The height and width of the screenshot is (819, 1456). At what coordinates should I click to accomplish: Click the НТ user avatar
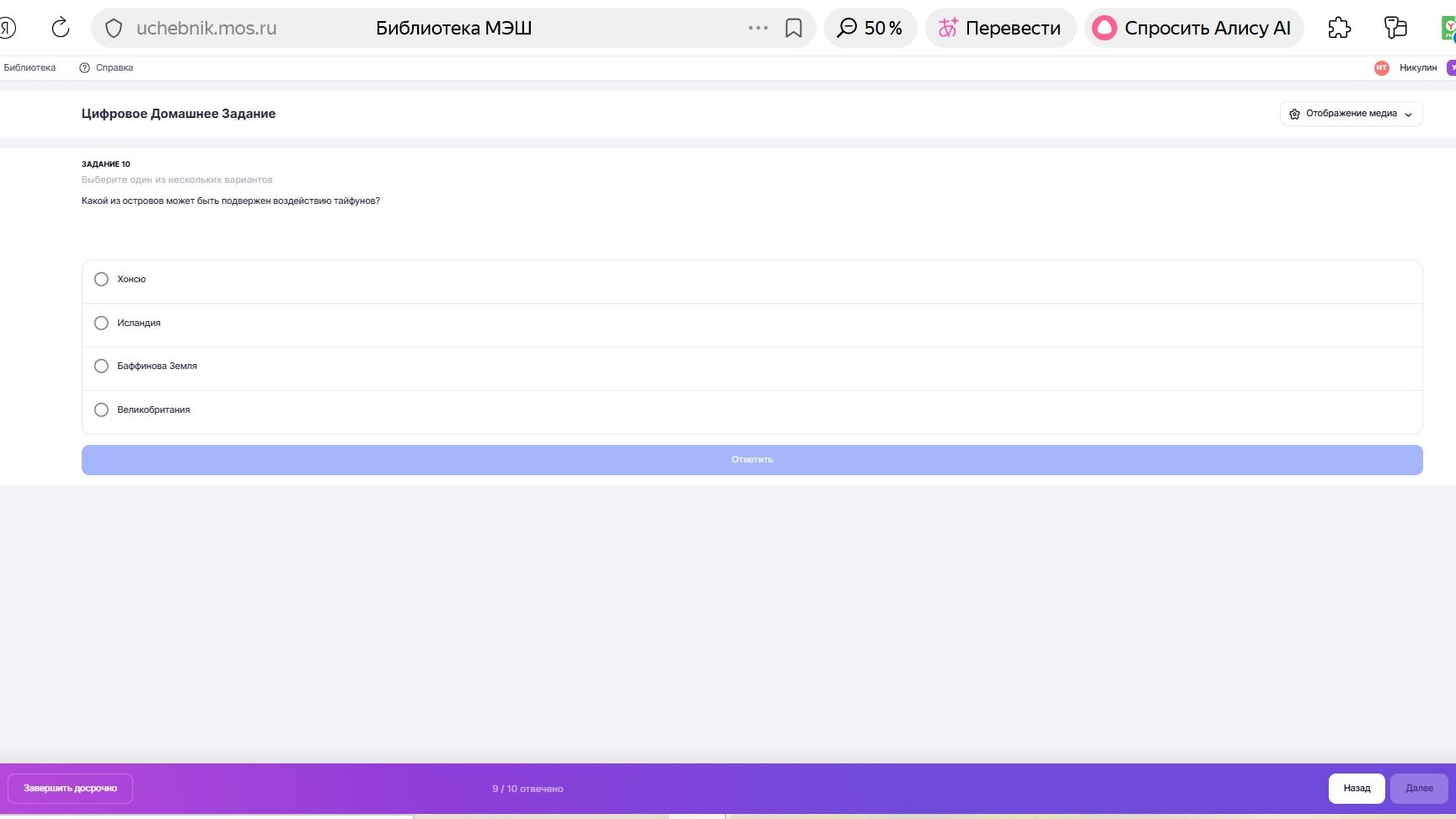(1381, 68)
